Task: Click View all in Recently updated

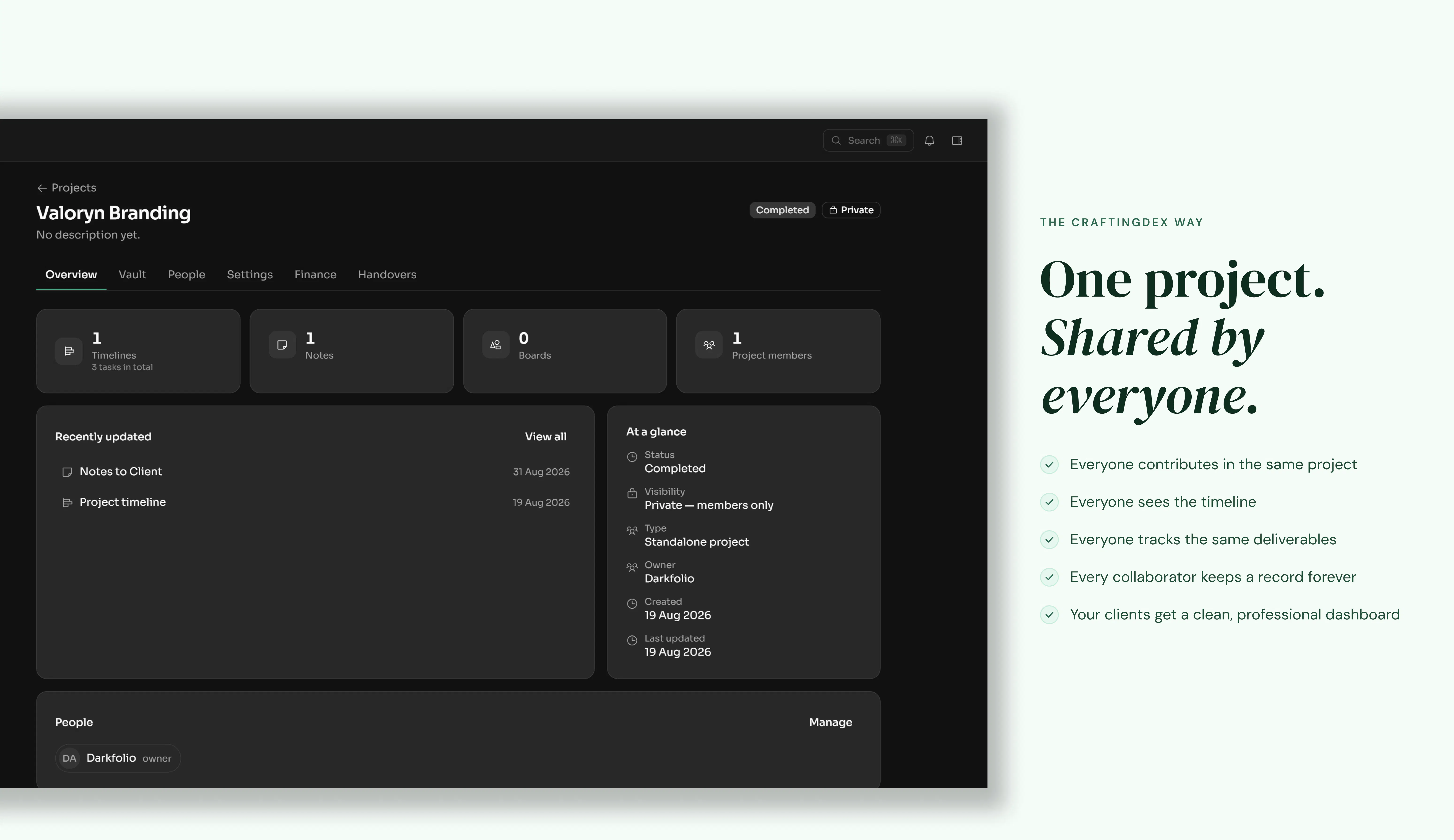Action: point(545,437)
